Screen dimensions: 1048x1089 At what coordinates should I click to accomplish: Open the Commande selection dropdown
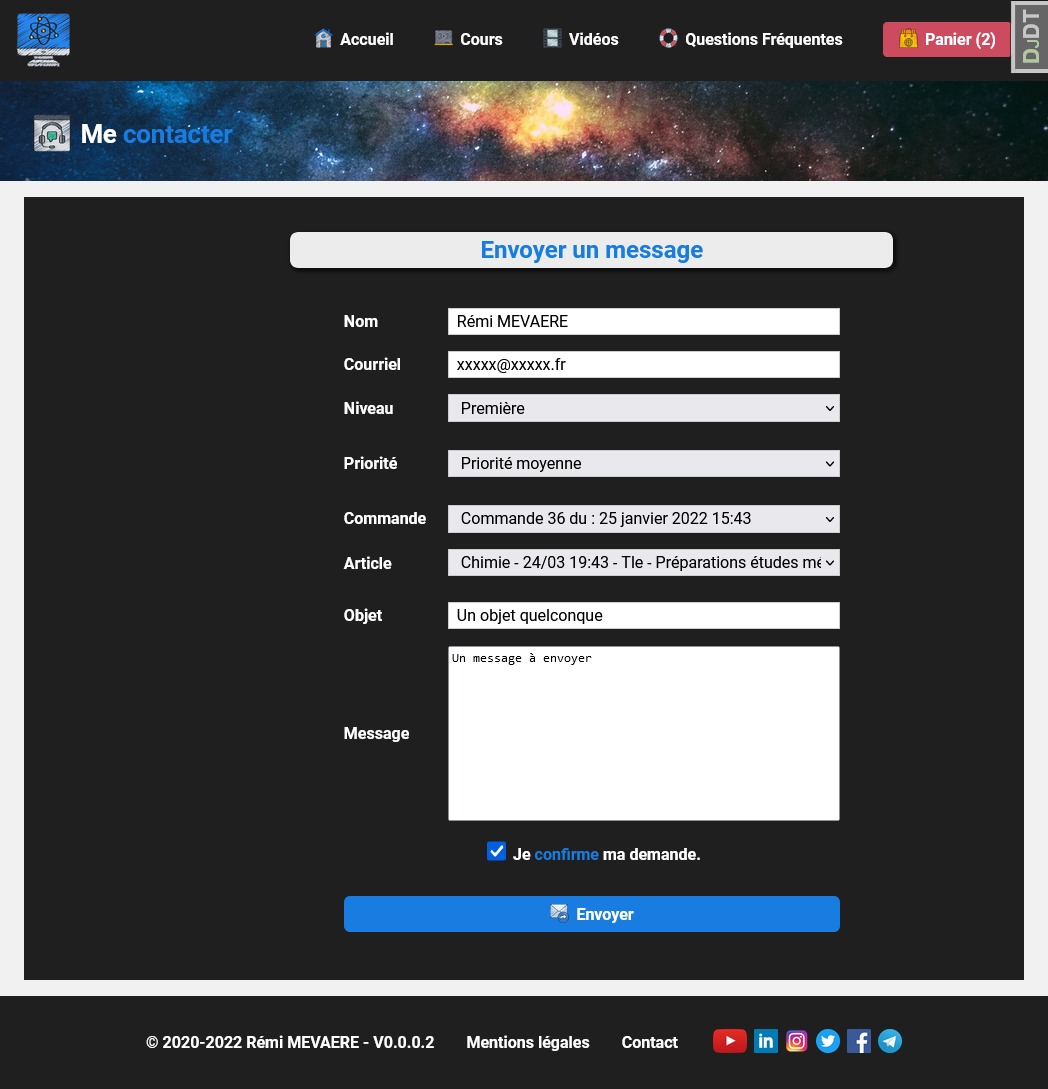[x=643, y=519]
